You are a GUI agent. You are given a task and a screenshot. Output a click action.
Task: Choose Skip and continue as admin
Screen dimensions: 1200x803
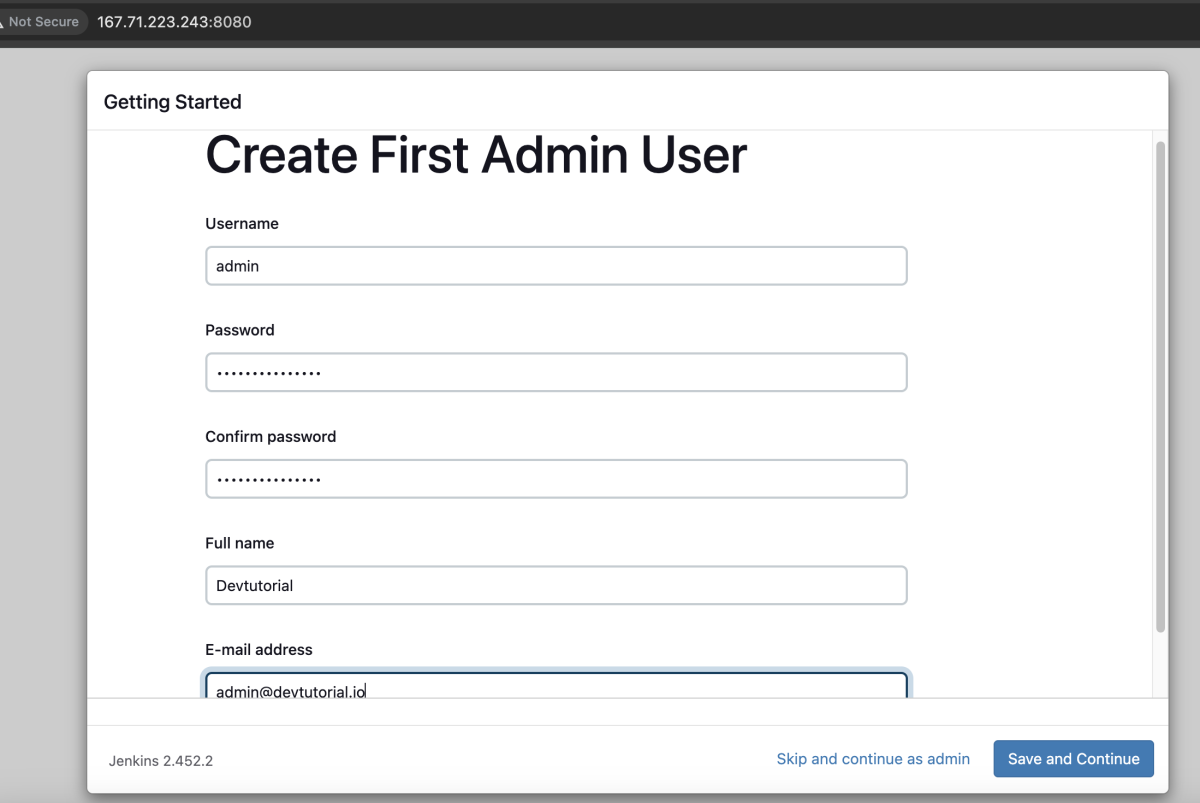(873, 759)
